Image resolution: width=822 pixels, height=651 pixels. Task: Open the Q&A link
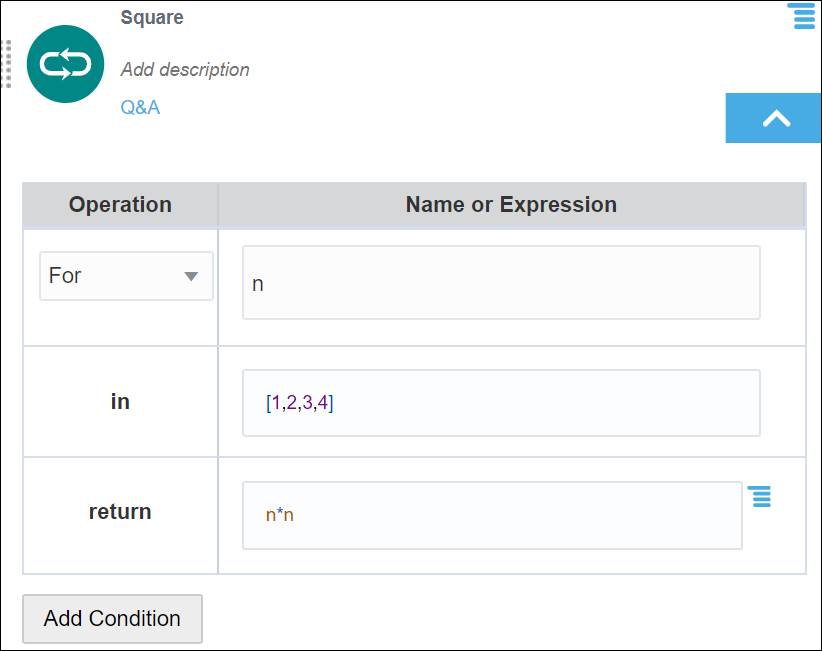point(140,107)
